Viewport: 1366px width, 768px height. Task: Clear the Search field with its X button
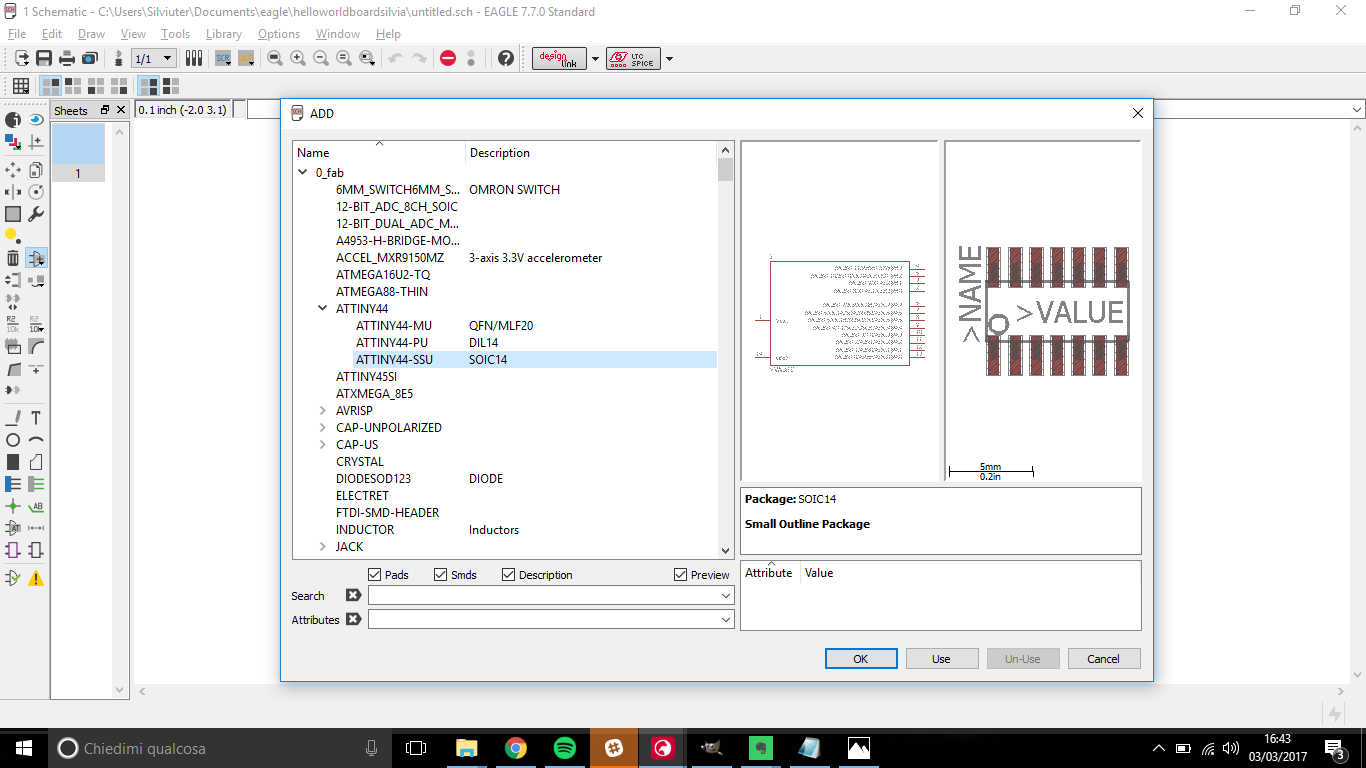(353, 595)
